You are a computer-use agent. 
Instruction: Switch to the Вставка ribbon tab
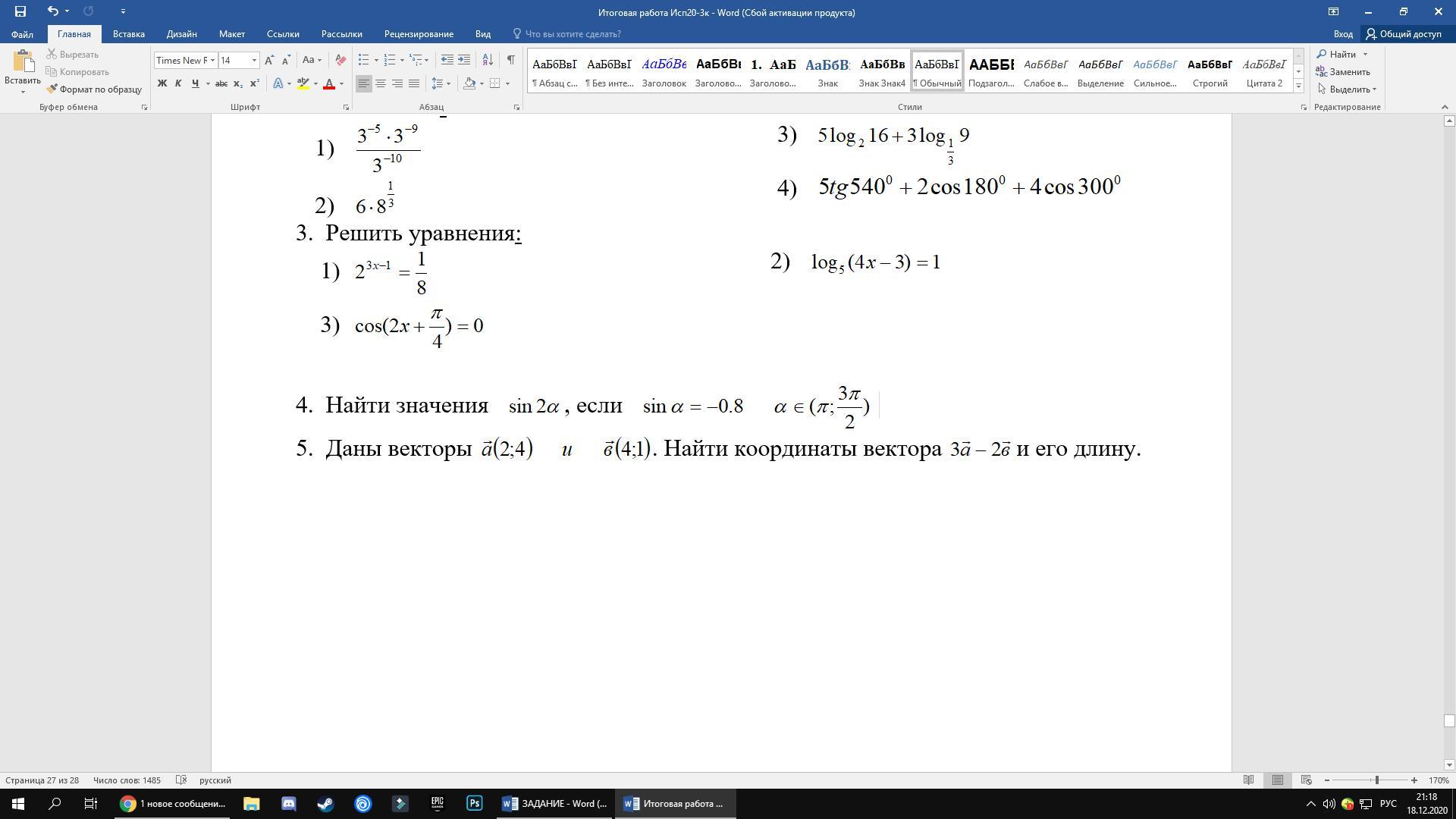tap(128, 34)
